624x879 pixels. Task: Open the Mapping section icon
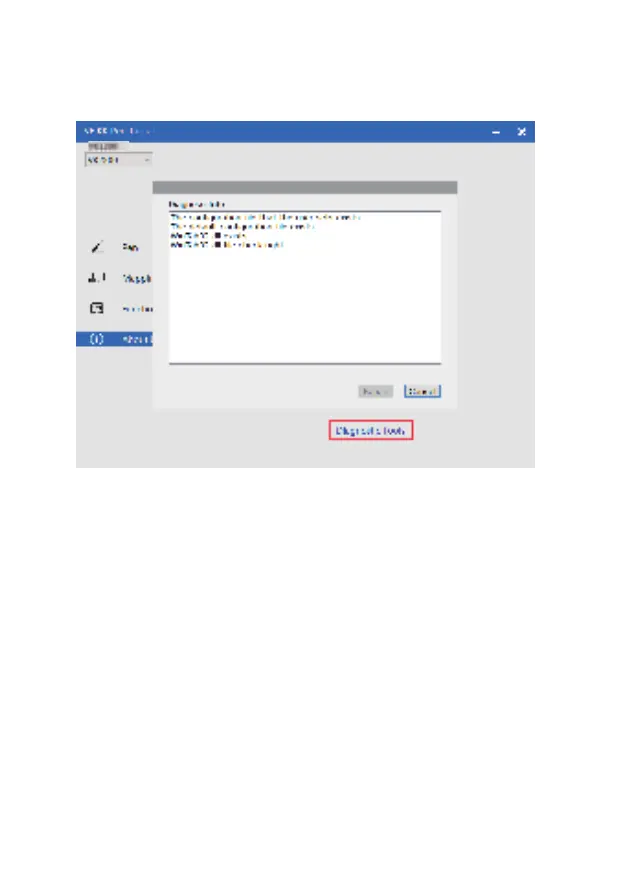97,277
